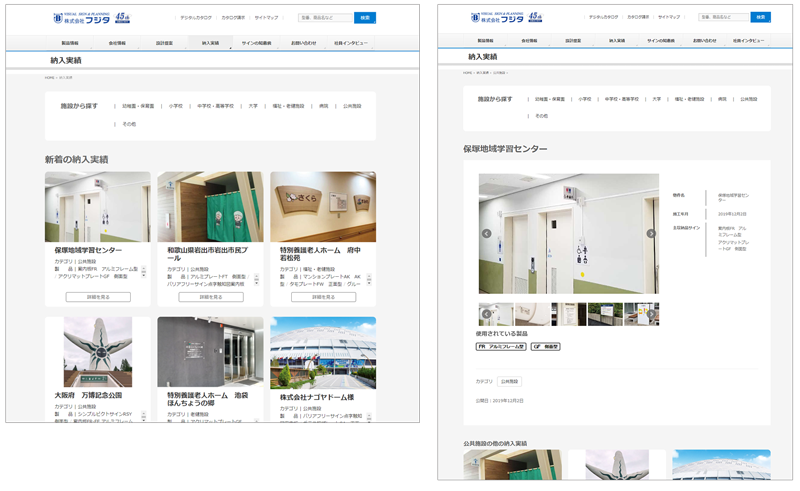Filter by その他 on right page
The height and width of the screenshot is (491, 800).
tap(541, 116)
